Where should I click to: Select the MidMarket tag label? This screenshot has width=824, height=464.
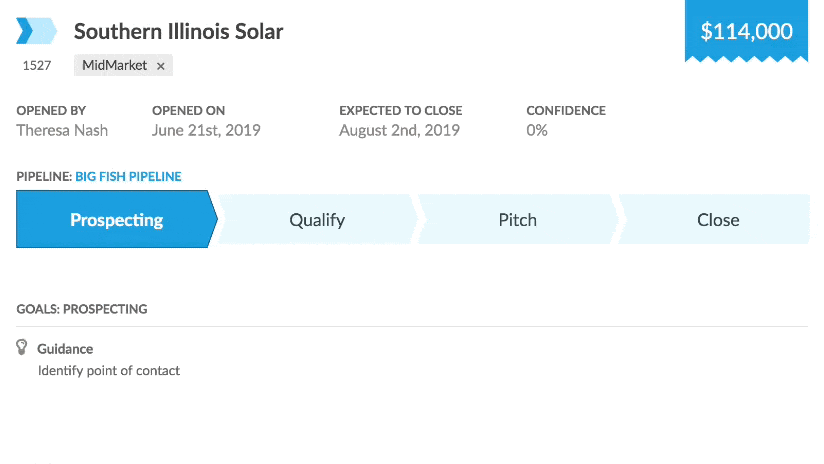[114, 65]
